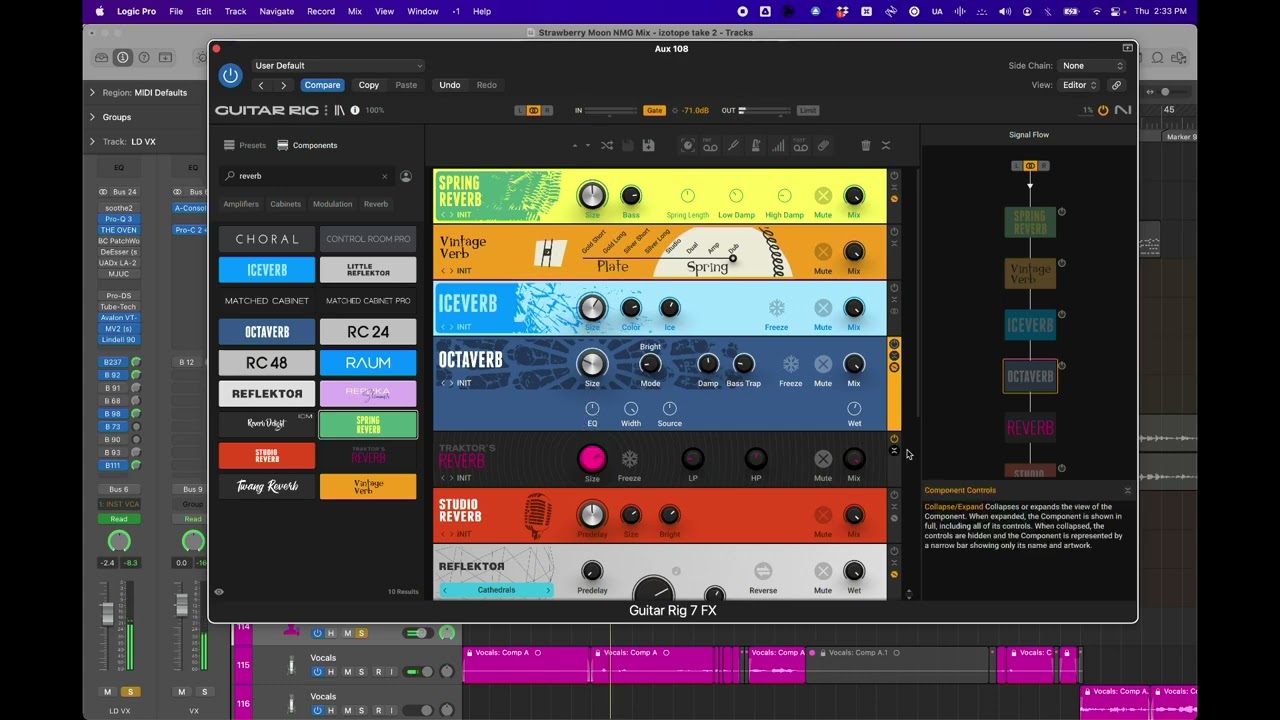
Task: Open the preset list down arrow in rack toolbar
Action: click(587, 146)
